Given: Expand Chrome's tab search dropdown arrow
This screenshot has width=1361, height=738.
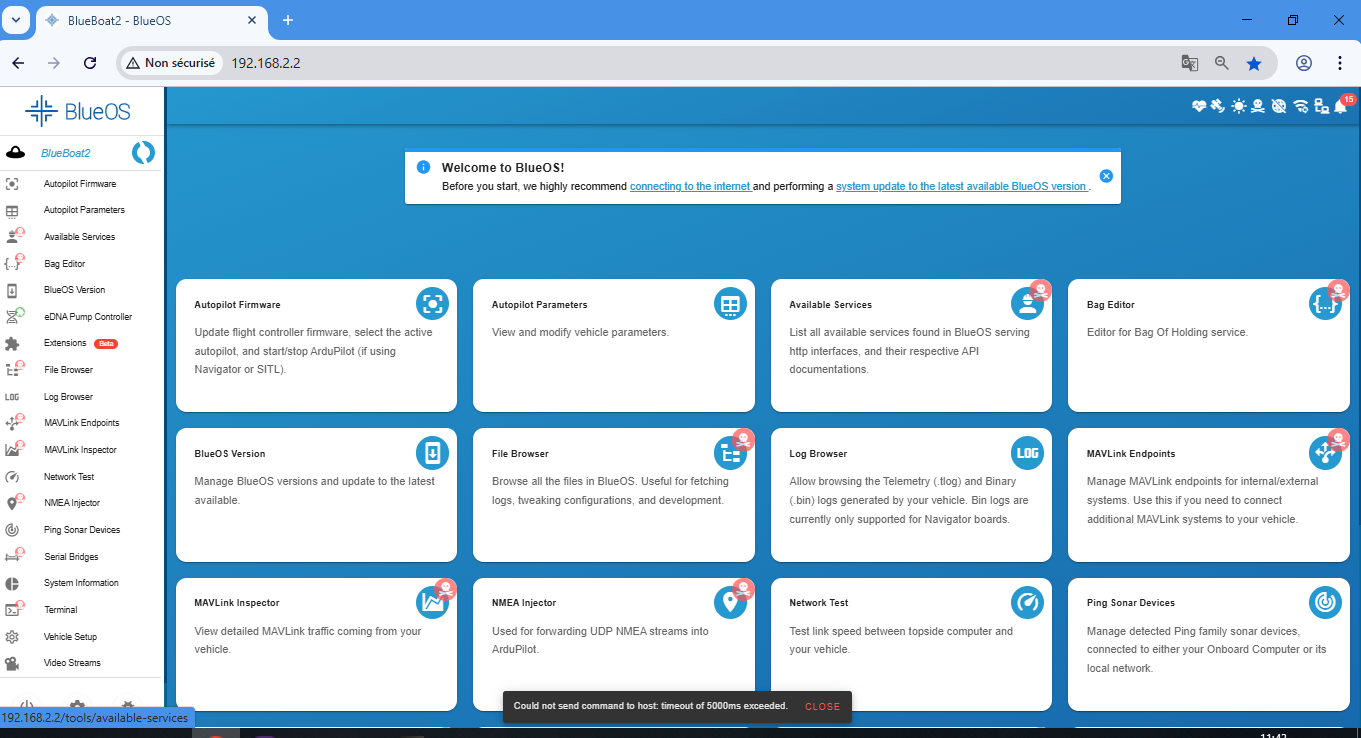Looking at the screenshot, I should (x=16, y=20).
